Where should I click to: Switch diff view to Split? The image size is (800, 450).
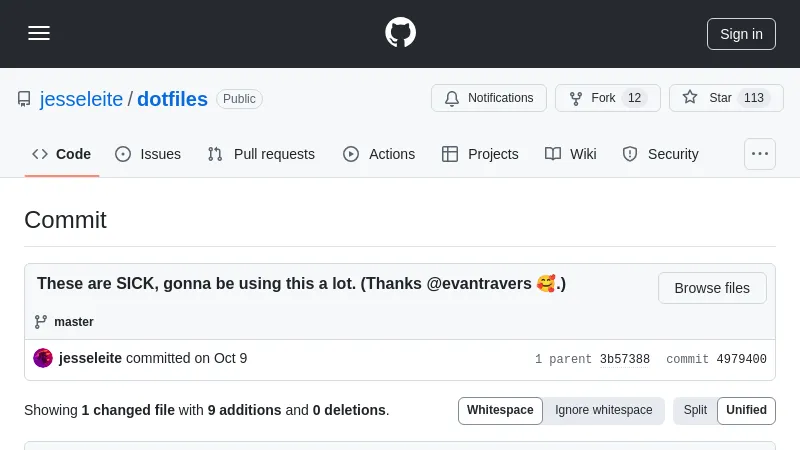coord(695,410)
